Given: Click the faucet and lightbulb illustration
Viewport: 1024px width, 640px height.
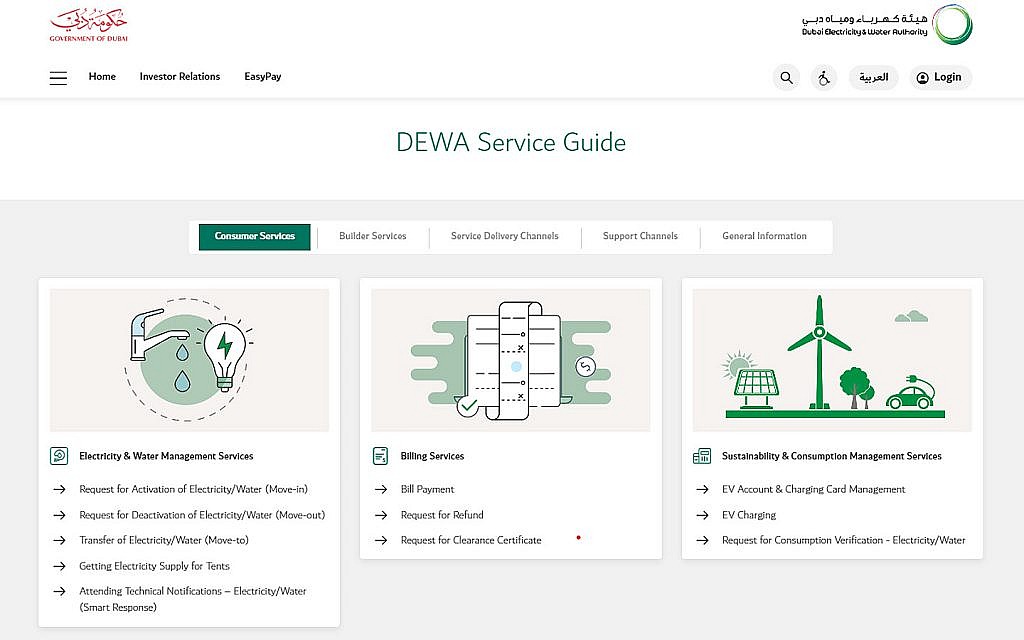Looking at the screenshot, I should click(189, 360).
